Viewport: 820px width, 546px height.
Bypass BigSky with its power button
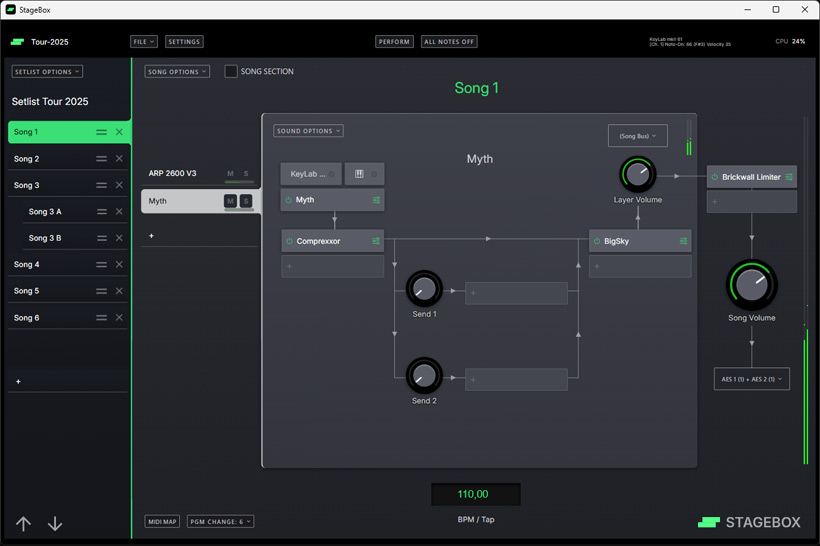click(597, 241)
